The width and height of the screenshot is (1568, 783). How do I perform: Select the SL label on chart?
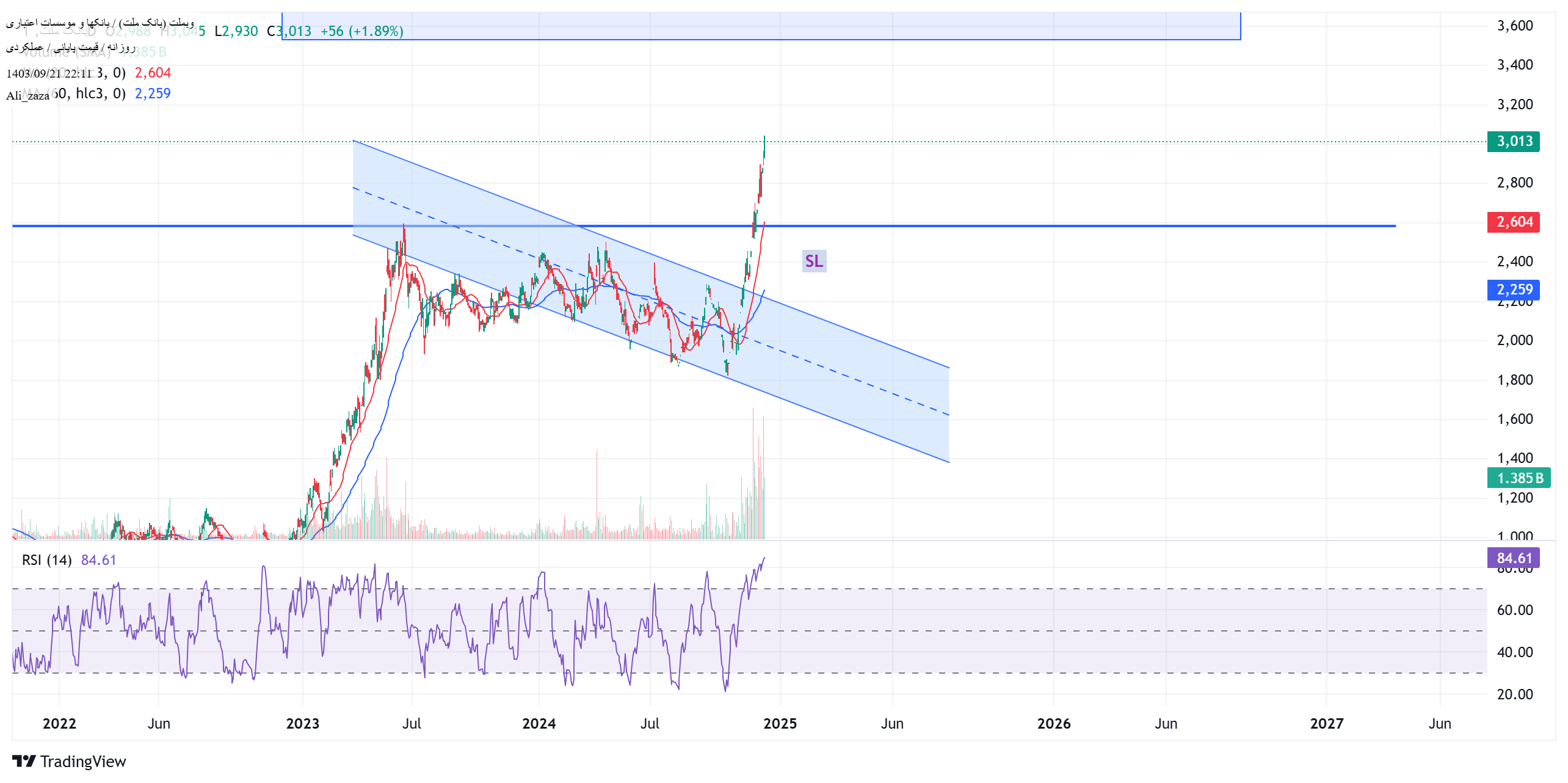813,261
